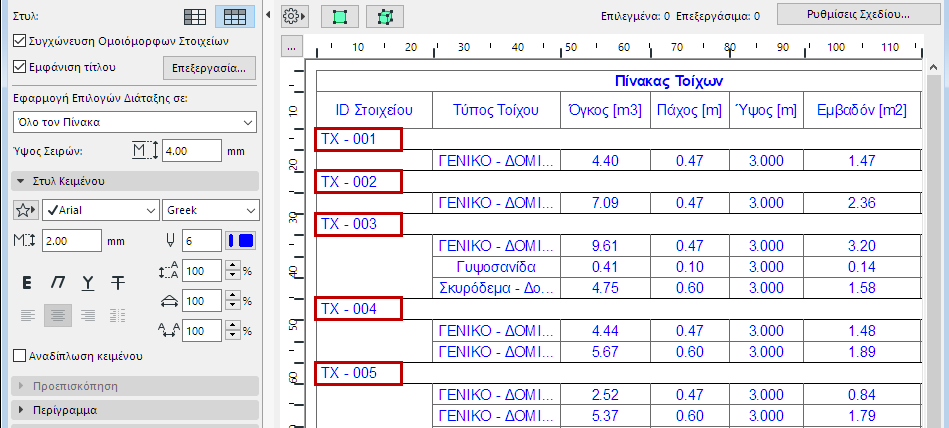Align text left
The height and width of the screenshot is (428, 949).
(x=28, y=315)
